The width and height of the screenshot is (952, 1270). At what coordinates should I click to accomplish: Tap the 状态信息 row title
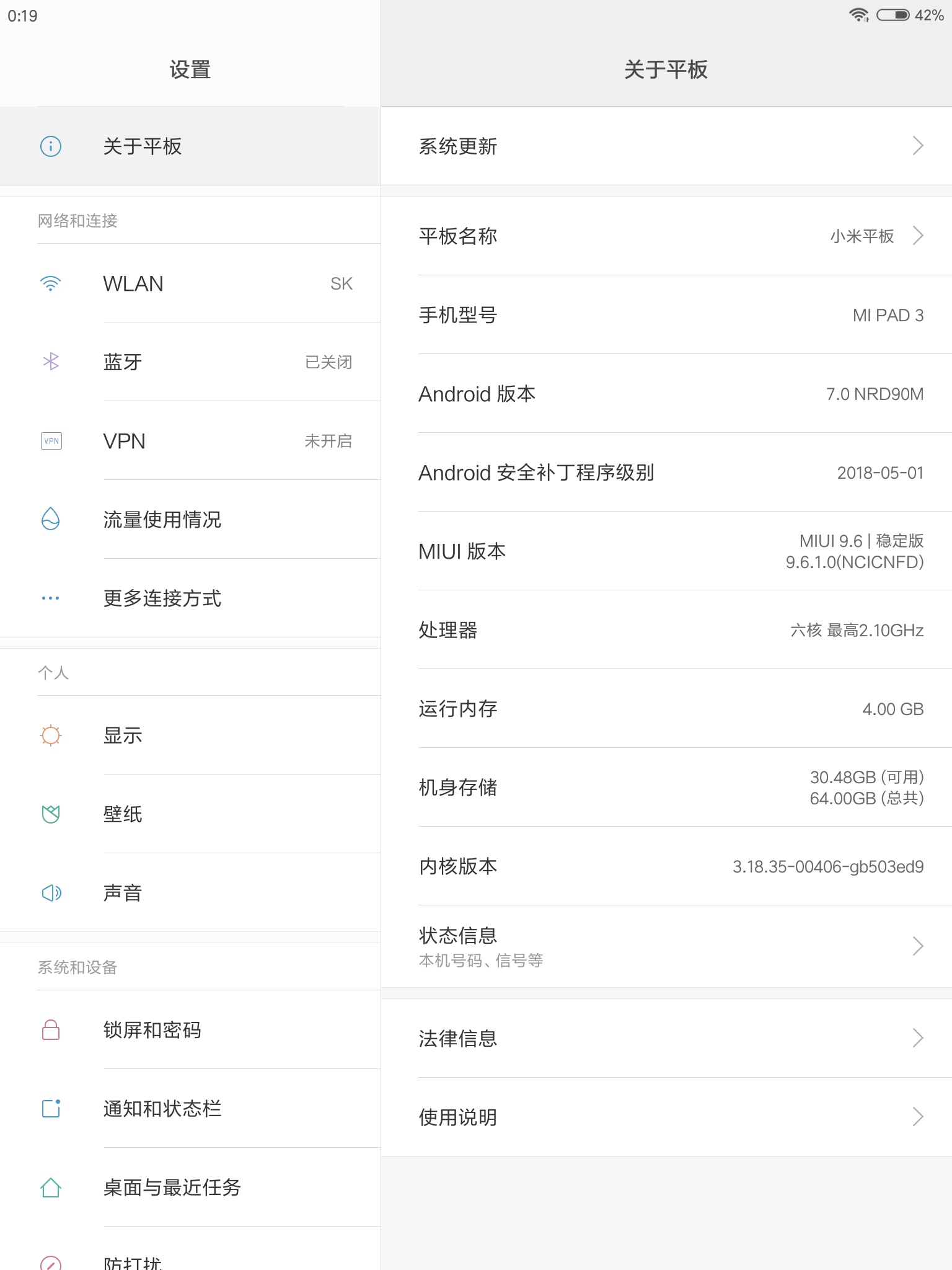(x=458, y=935)
